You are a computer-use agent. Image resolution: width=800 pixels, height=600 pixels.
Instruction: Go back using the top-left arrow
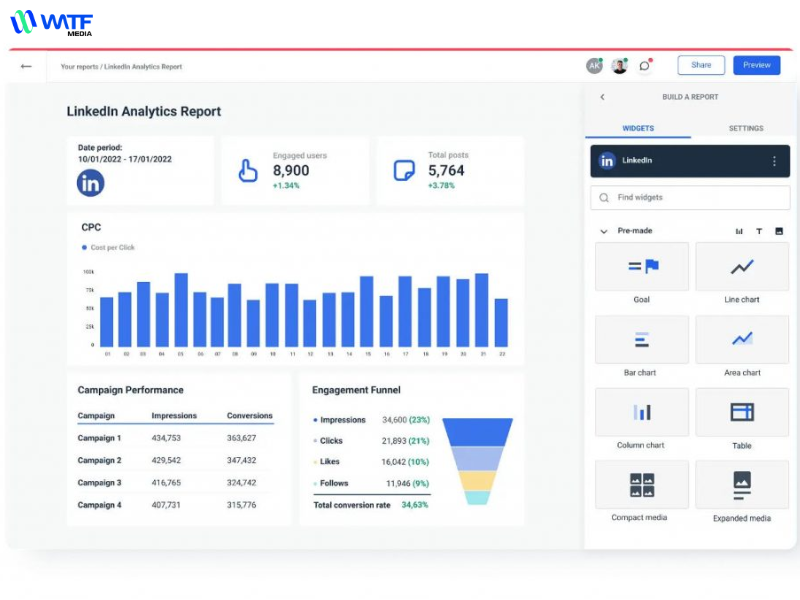[26, 66]
